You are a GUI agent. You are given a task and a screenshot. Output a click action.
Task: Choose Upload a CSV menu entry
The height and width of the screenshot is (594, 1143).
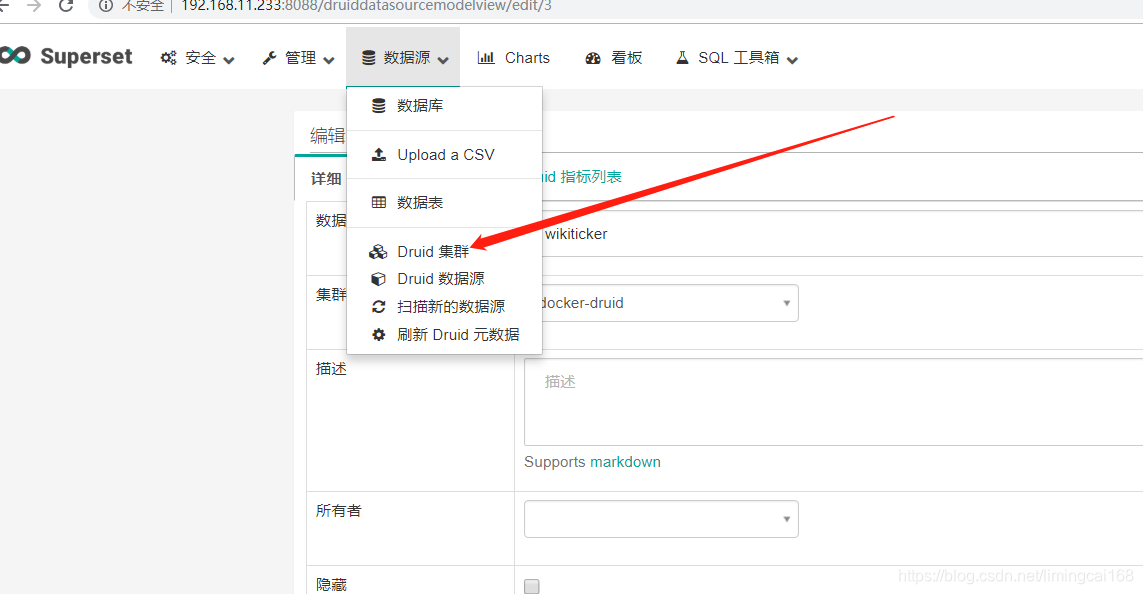point(444,155)
